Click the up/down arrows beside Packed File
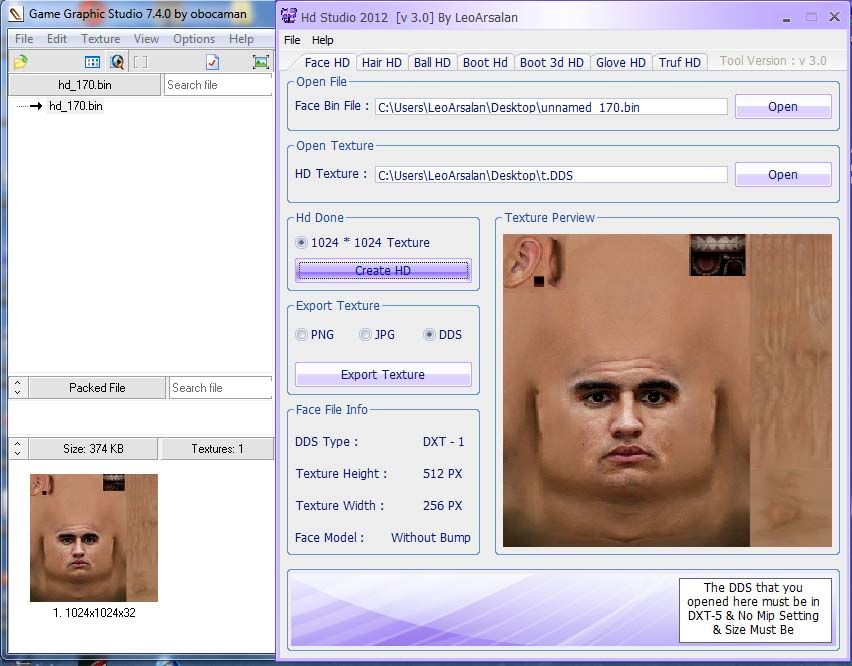Image resolution: width=852 pixels, height=666 pixels. (17, 388)
